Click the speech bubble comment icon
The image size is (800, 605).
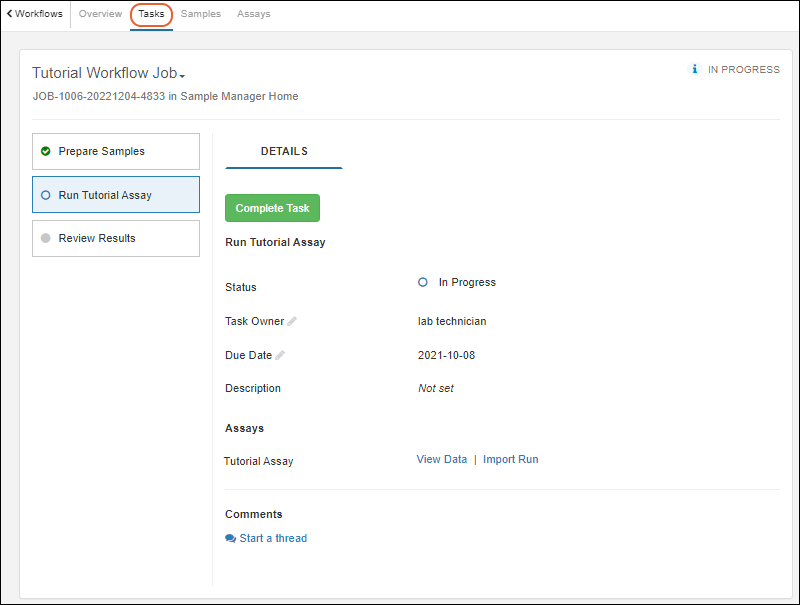(231, 538)
